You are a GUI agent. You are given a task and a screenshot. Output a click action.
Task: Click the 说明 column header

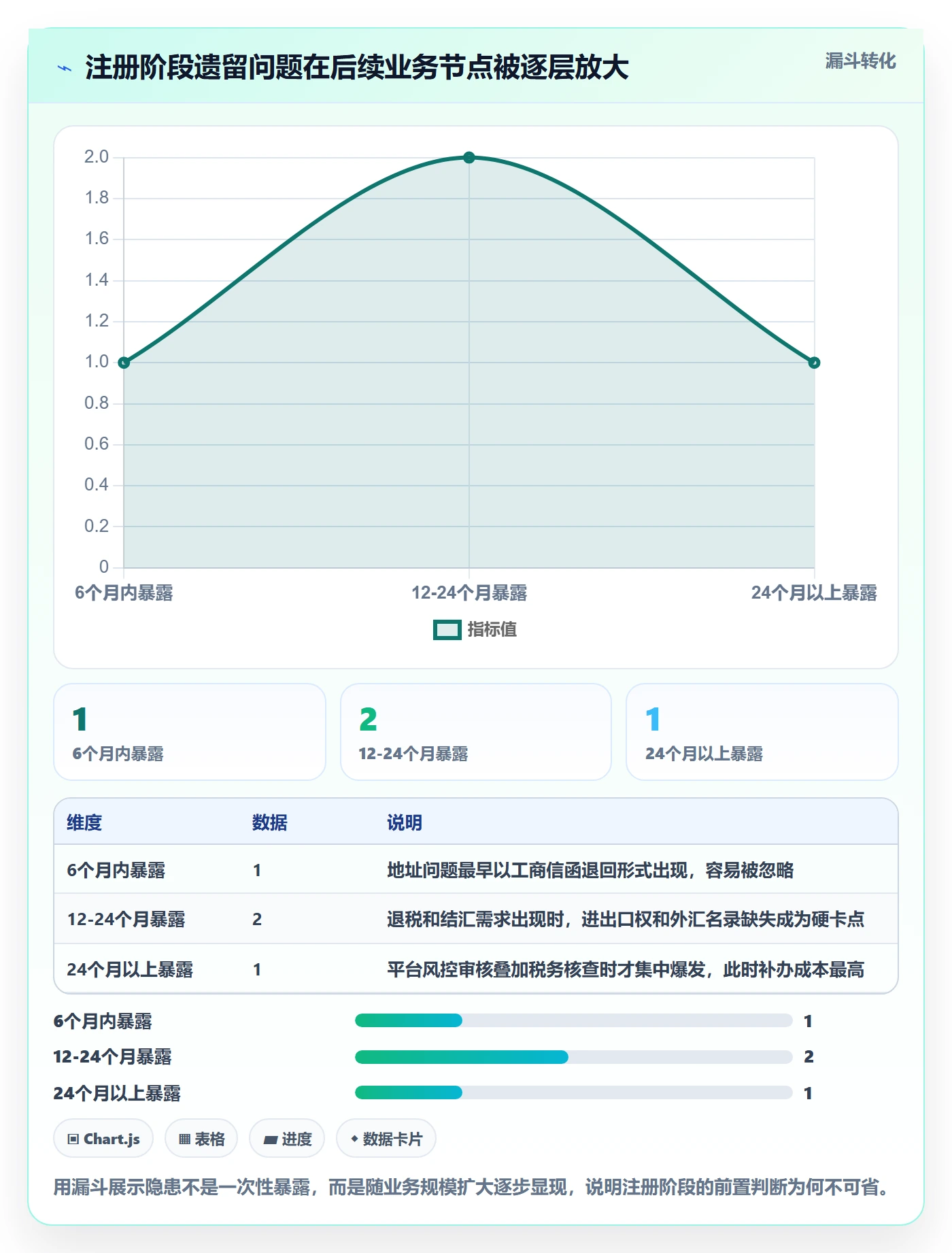tap(405, 822)
